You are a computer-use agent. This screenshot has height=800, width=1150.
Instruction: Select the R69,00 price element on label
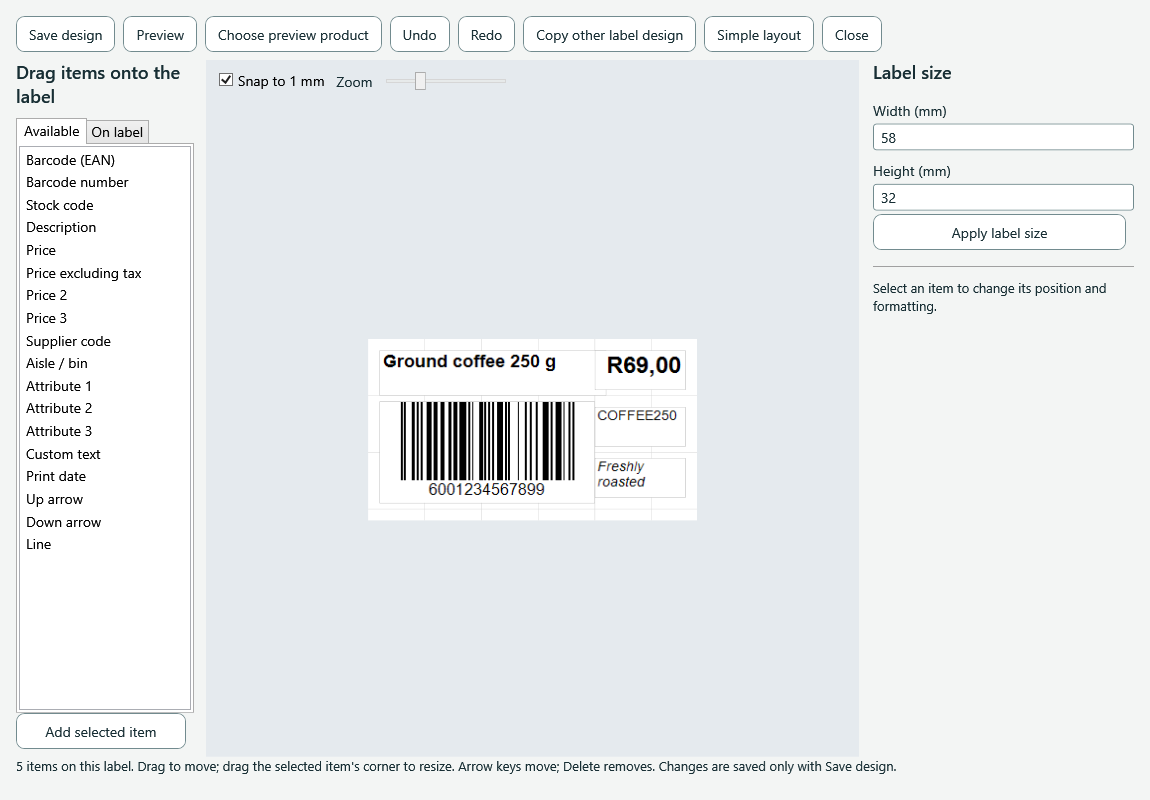coord(640,370)
